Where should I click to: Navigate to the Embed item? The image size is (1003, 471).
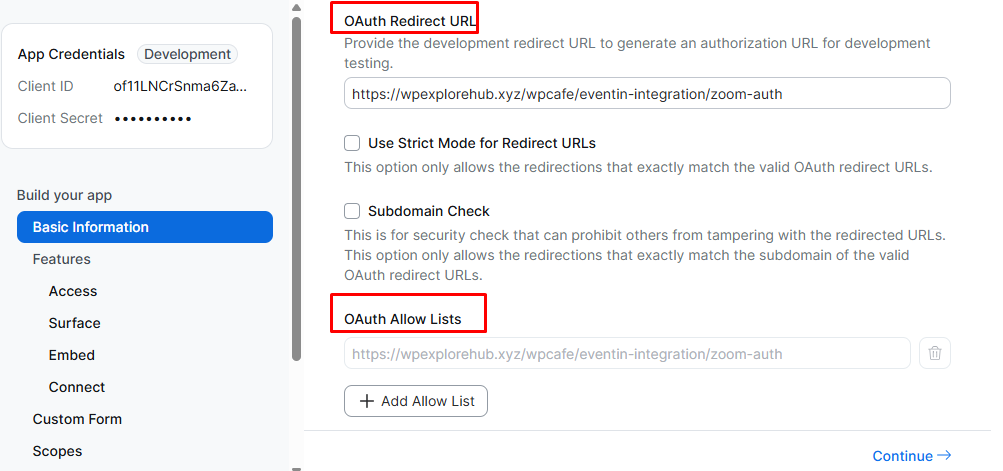click(72, 355)
